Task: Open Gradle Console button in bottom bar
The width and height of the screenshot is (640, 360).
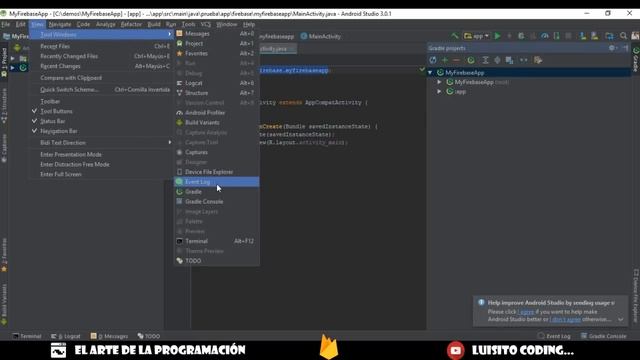Action: click(603, 336)
